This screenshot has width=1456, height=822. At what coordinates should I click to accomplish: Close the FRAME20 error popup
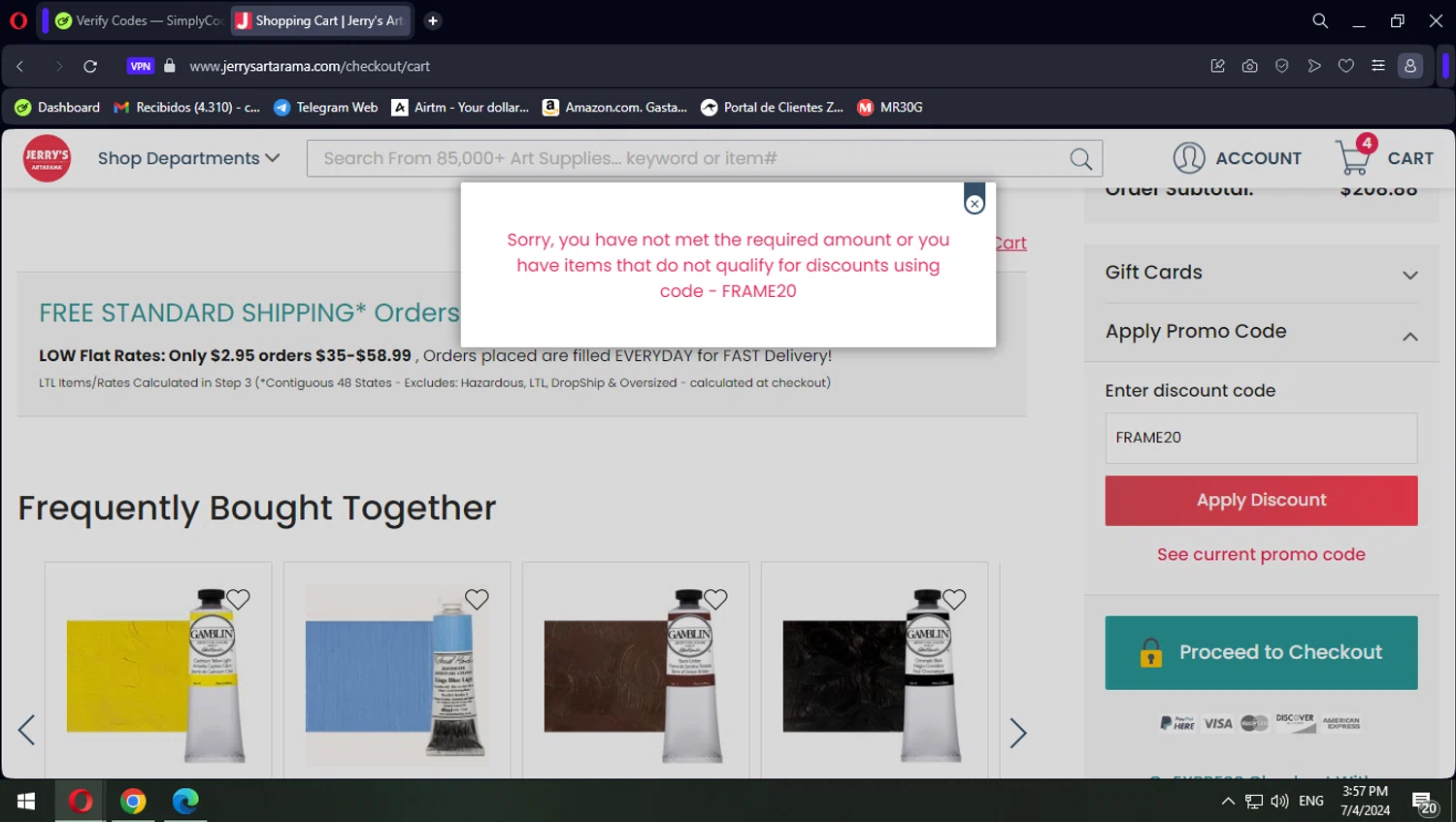(x=975, y=204)
